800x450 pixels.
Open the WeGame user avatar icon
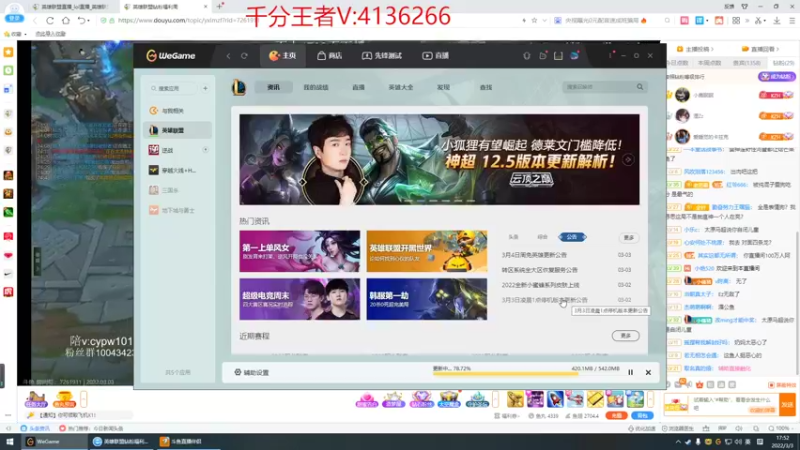tap(574, 56)
